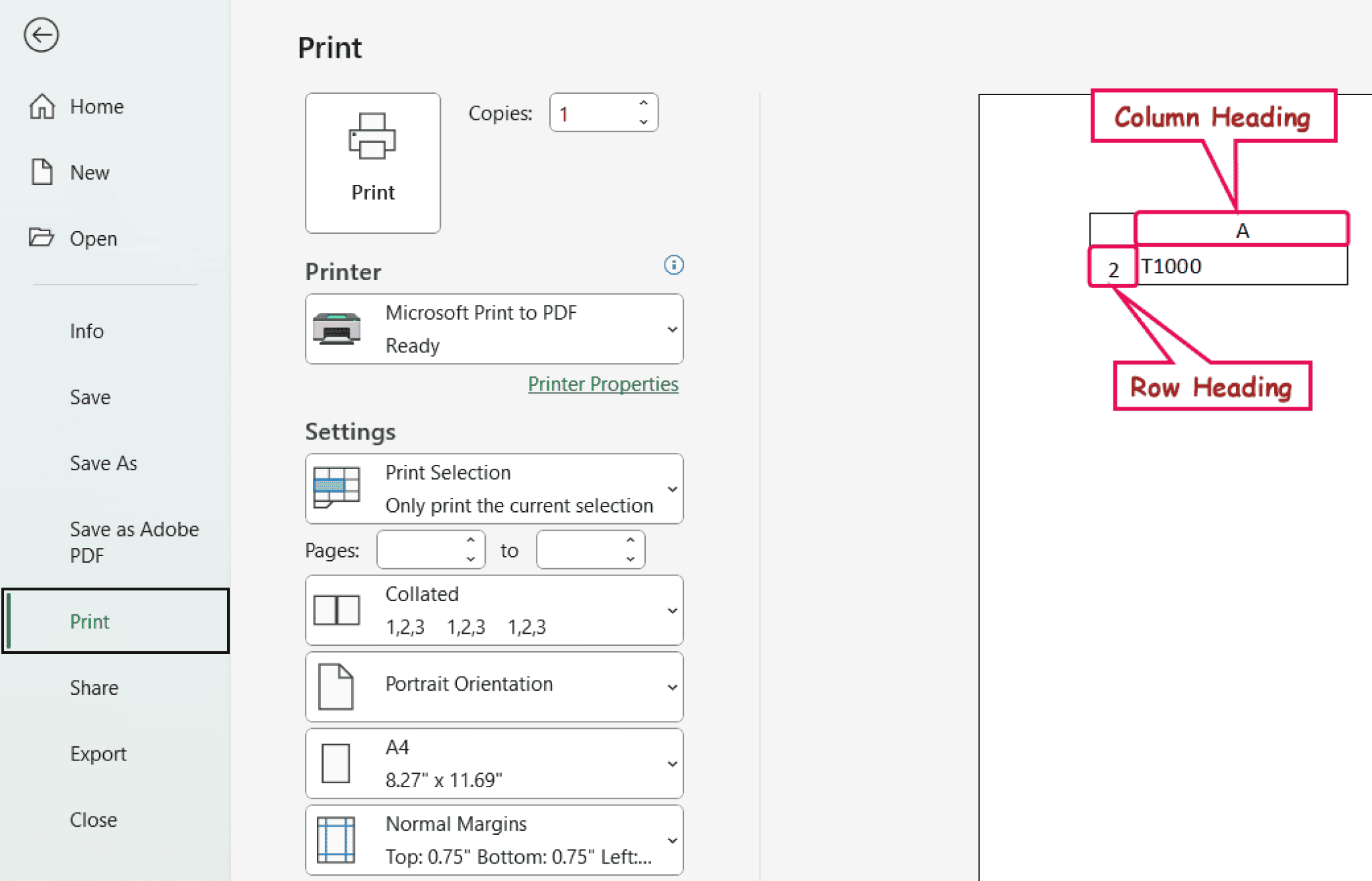The width and height of the screenshot is (1372, 881).
Task: Open Printer Properties link
Action: click(x=602, y=384)
